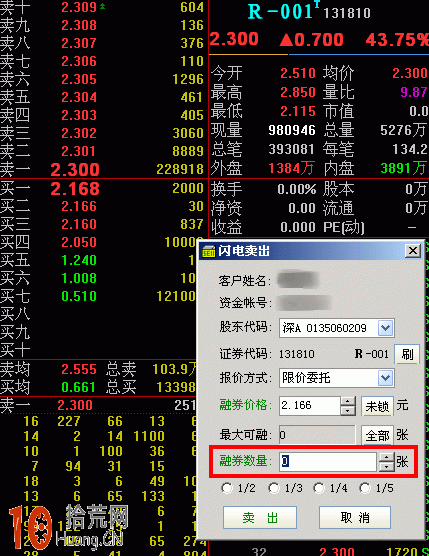Viewport: 429px width, 556px height.
Task: Focus the 融券数量 input field
Action: click(328, 462)
